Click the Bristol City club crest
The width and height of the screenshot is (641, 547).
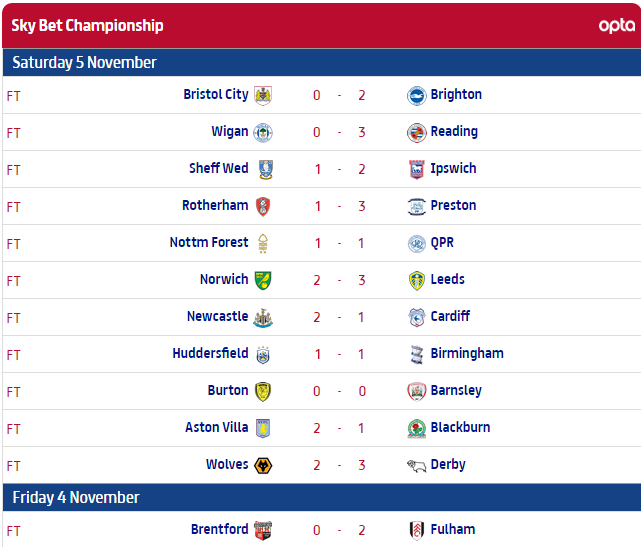point(263,96)
